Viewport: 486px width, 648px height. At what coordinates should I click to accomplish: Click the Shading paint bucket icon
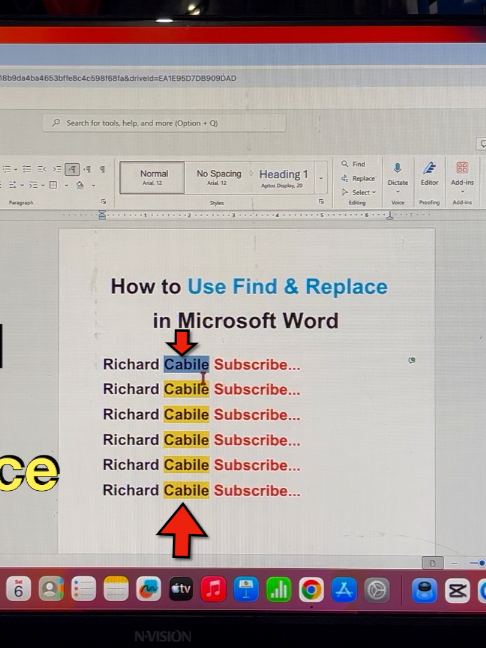tap(80, 185)
